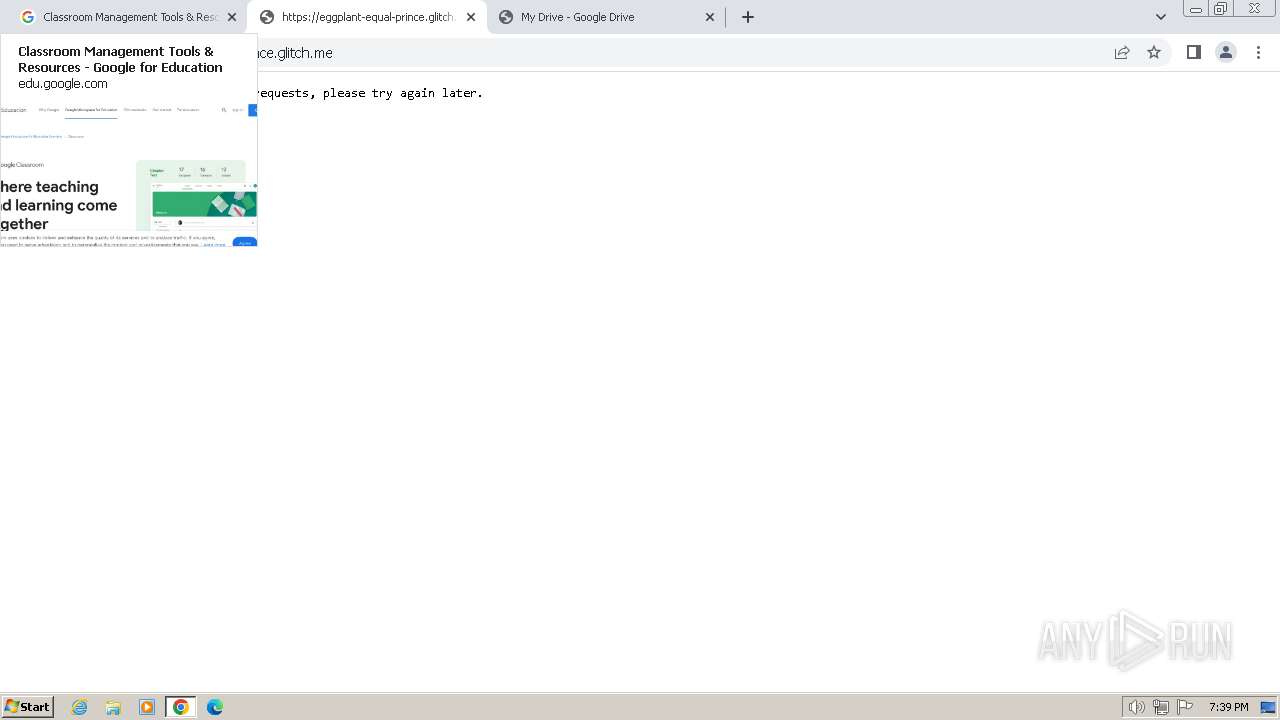Open the Chrome profile avatar menu
Viewport: 1280px width, 720px height.
(x=1226, y=53)
